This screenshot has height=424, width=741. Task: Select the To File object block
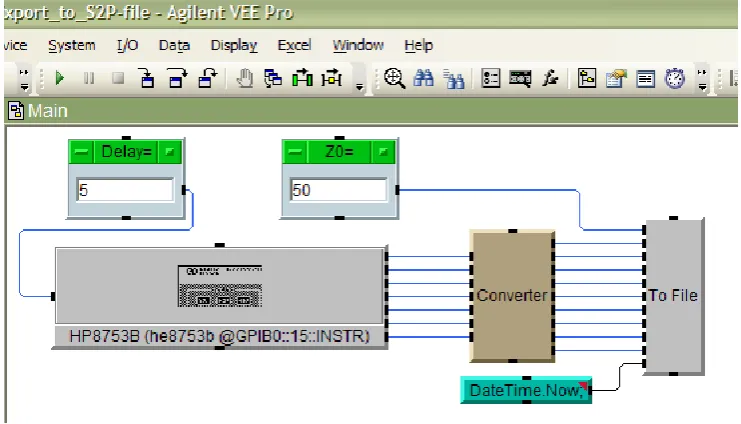click(x=674, y=296)
